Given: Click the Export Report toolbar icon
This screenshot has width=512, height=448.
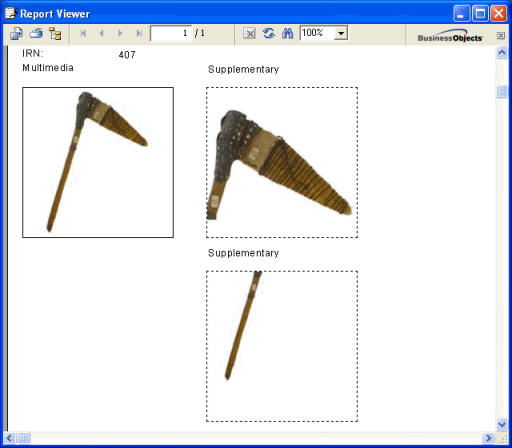Looking at the screenshot, I should point(16,34).
